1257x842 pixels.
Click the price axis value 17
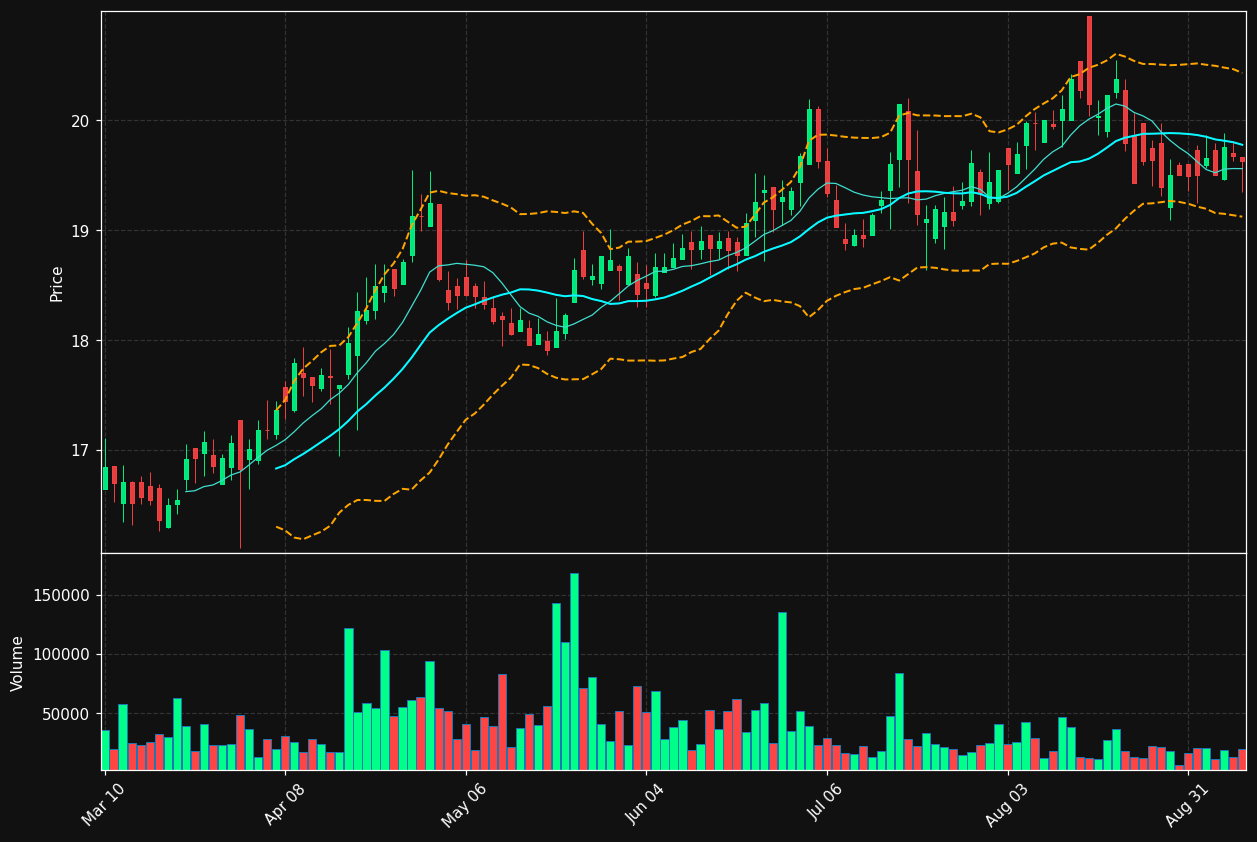pyautogui.click(x=79, y=451)
